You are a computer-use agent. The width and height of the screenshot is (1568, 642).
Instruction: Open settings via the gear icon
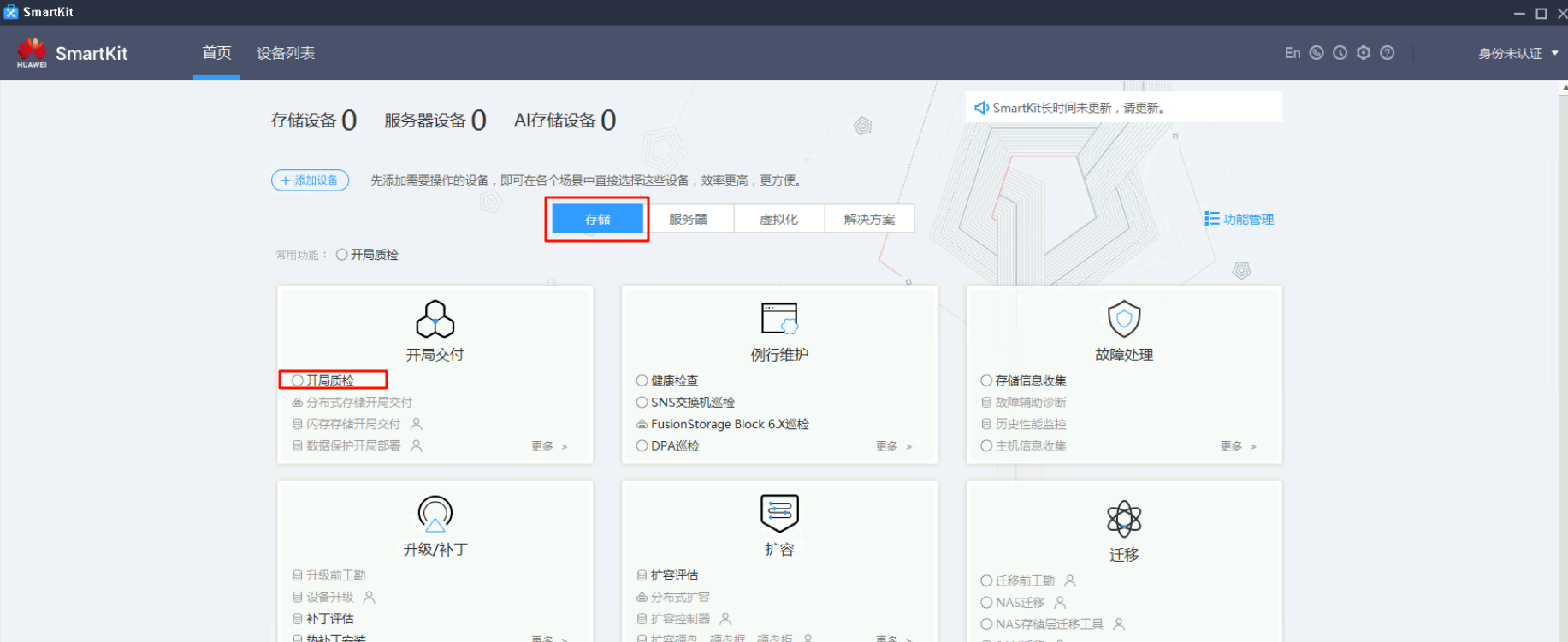pyautogui.click(x=1364, y=53)
